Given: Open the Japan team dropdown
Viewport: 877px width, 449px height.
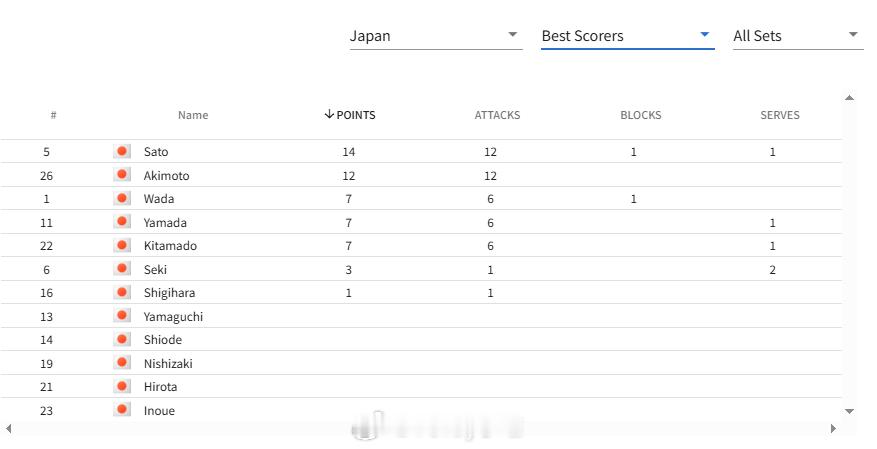Looking at the screenshot, I should (x=436, y=36).
